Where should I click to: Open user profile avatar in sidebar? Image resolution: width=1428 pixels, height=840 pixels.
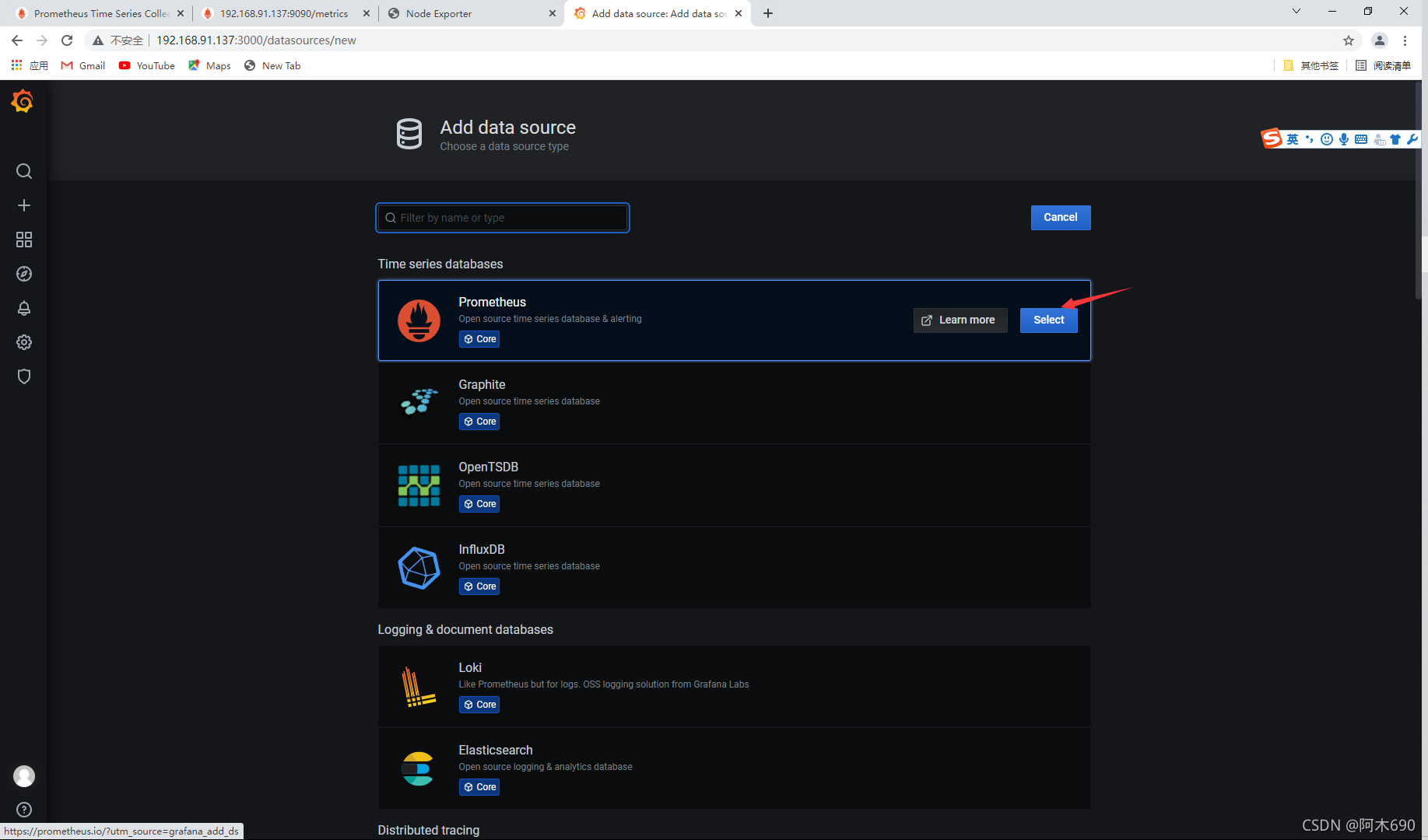(24, 776)
